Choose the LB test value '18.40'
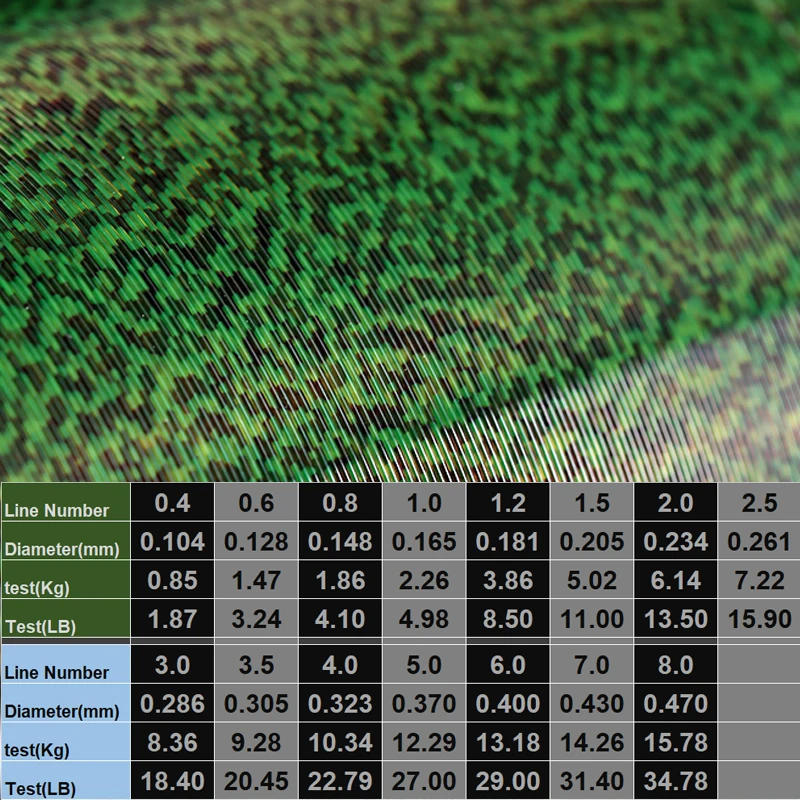 pos(172,781)
